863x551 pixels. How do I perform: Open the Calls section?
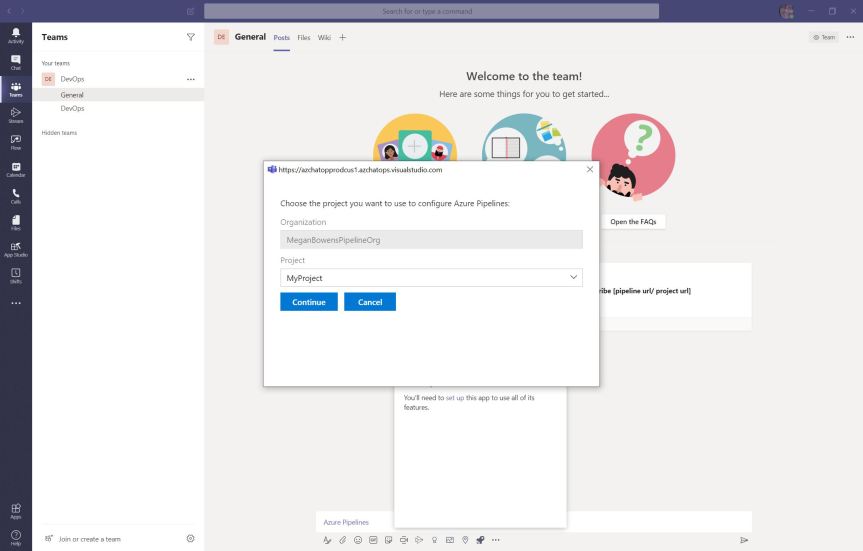pos(15,196)
